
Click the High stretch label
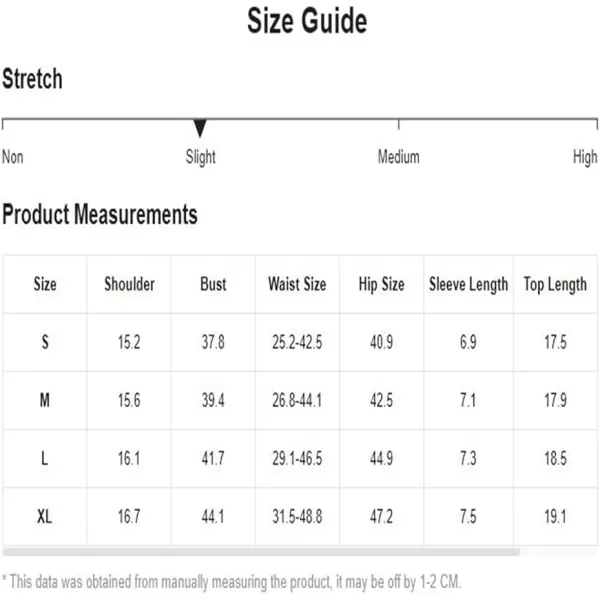(585, 157)
